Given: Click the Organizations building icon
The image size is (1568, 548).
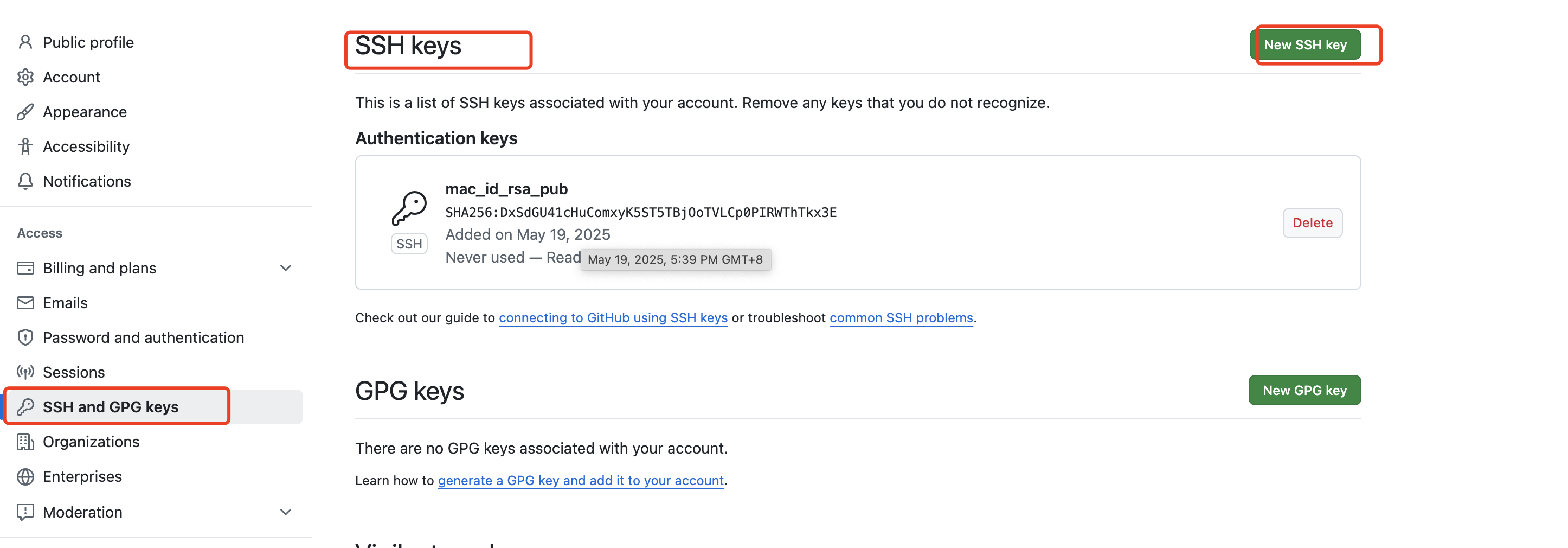Looking at the screenshot, I should click(25, 442).
